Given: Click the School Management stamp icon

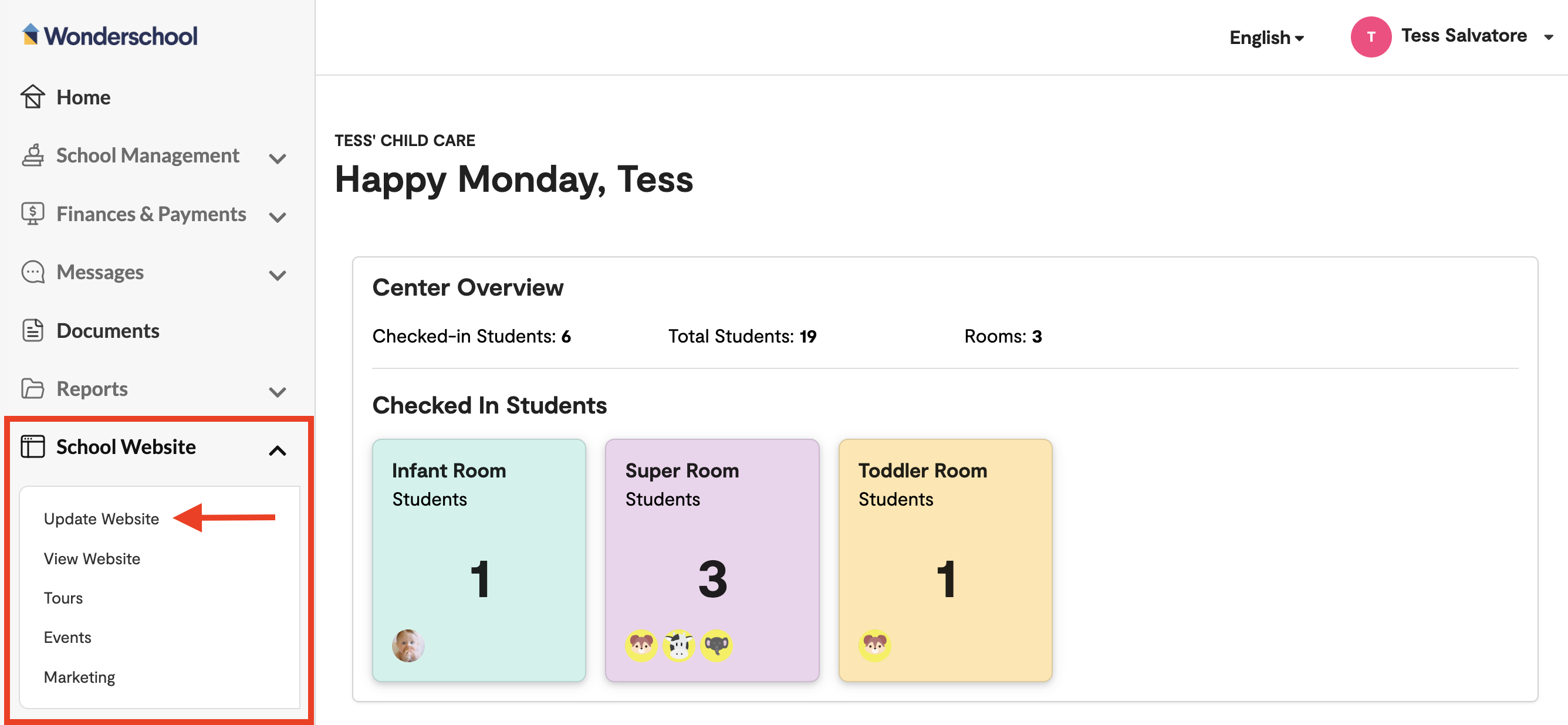Looking at the screenshot, I should tap(33, 155).
